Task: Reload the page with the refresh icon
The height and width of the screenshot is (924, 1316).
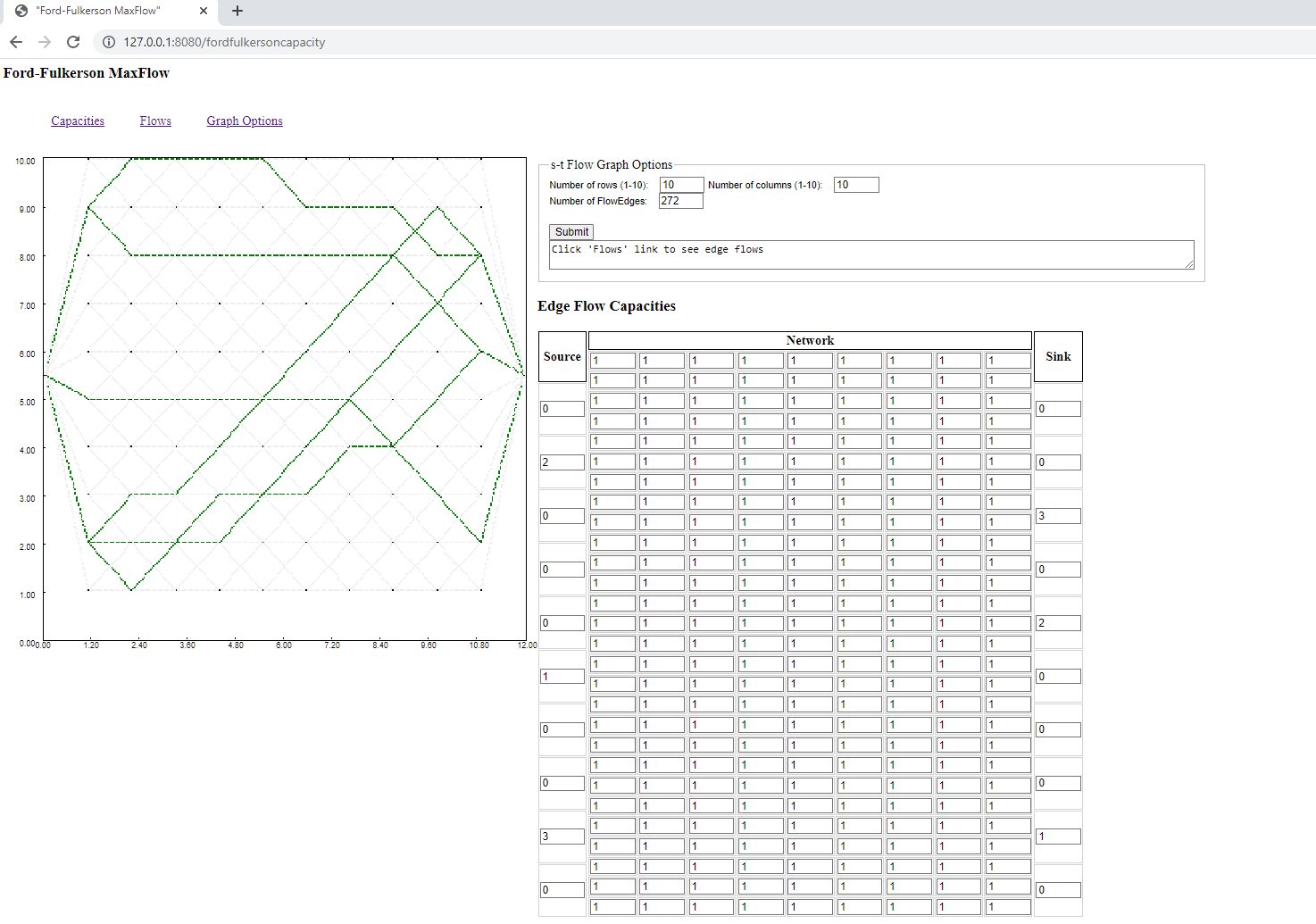Action: coord(73,41)
